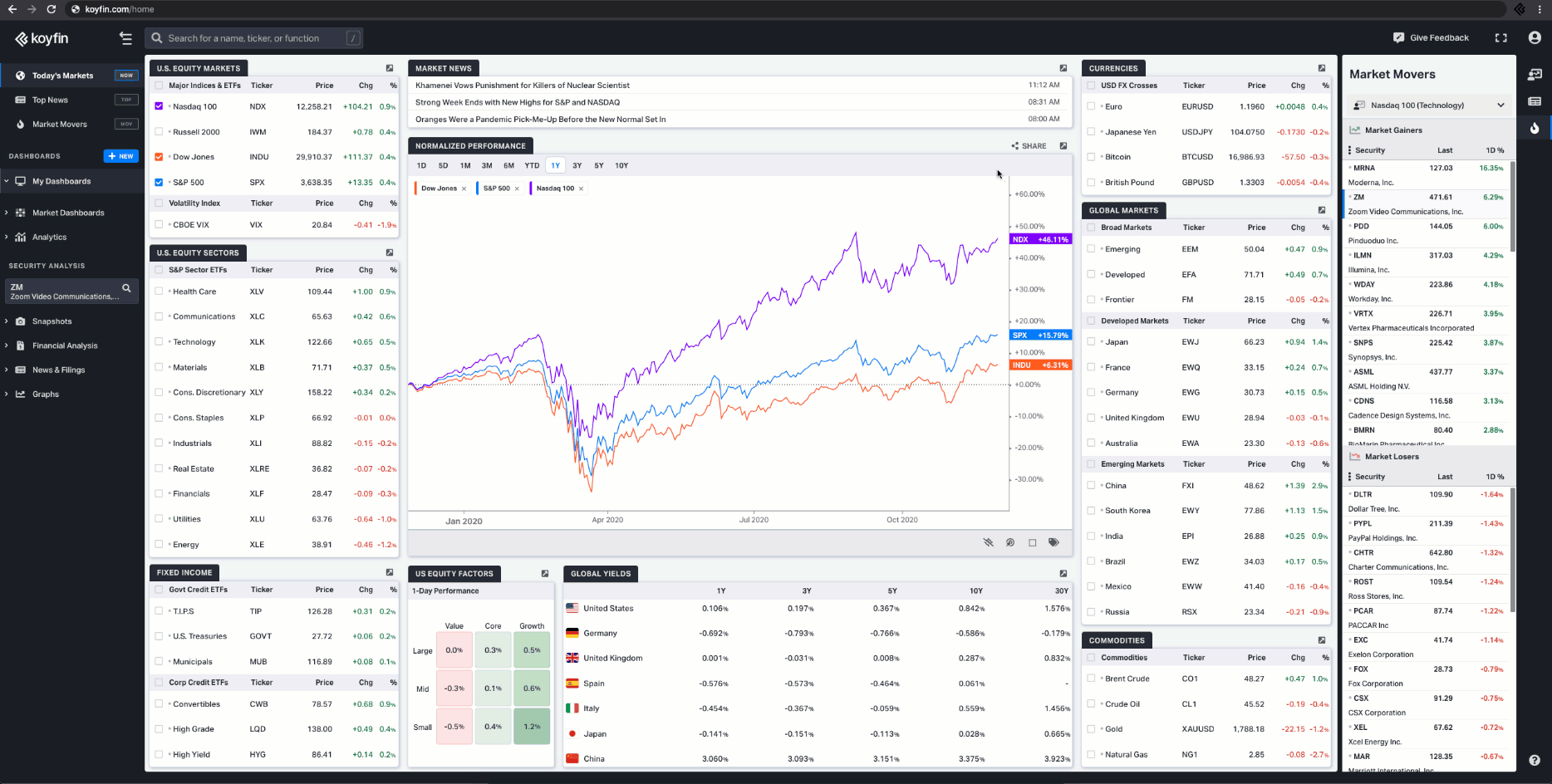Pop out the Normalized Performance chart
This screenshot has height=784, width=1552.
point(1063,145)
